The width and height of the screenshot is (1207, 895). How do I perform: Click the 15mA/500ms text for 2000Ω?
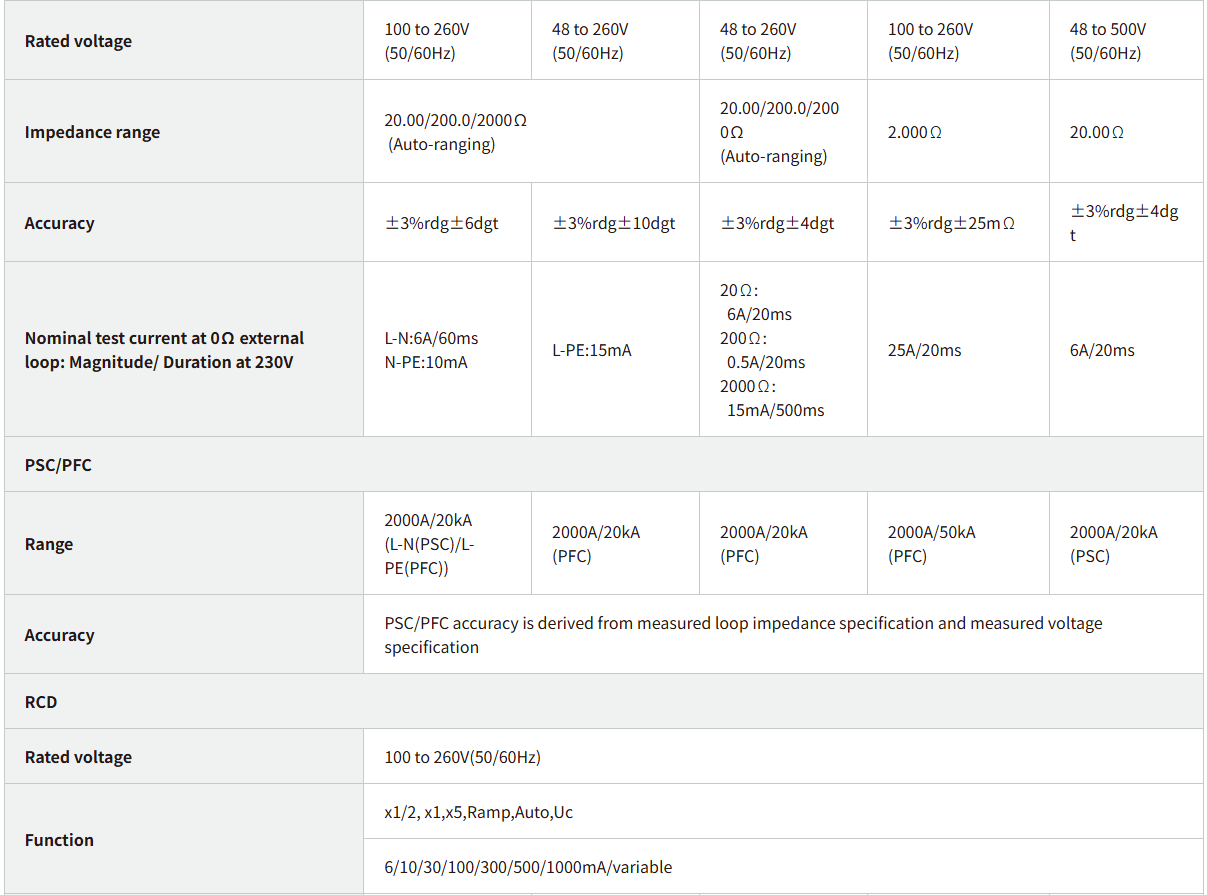776,410
